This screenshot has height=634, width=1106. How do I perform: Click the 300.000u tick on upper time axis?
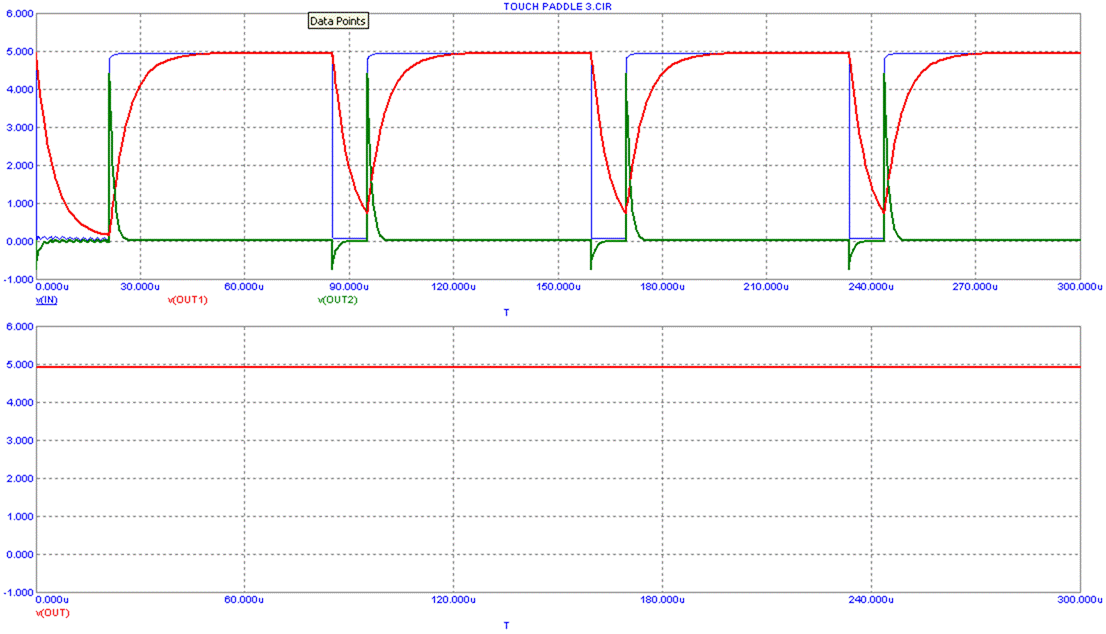tap(1078, 287)
